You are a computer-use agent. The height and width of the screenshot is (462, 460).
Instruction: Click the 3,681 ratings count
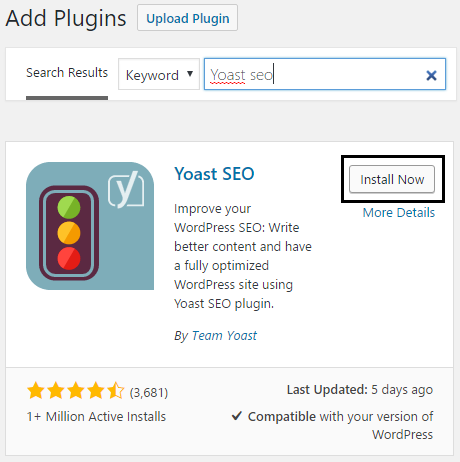(149, 393)
